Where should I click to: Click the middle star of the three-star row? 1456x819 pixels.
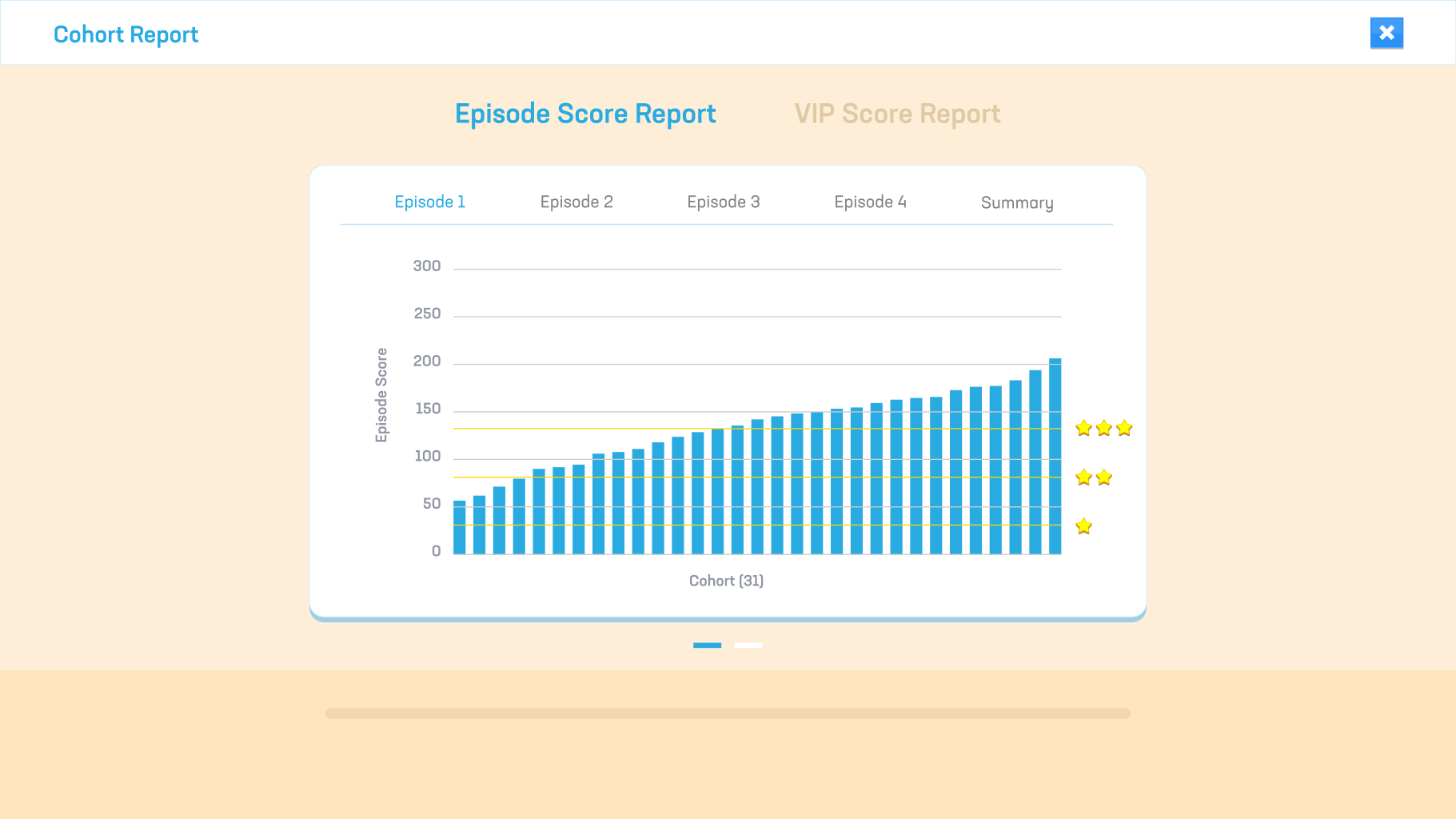1103,428
